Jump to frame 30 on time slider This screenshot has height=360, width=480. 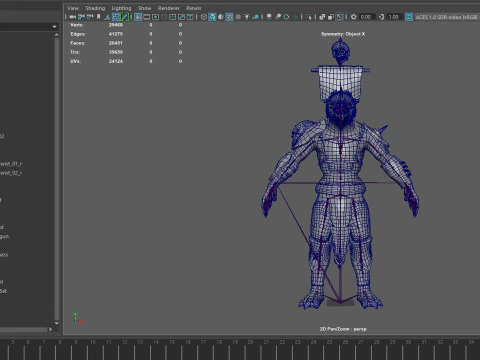click(x=408, y=342)
